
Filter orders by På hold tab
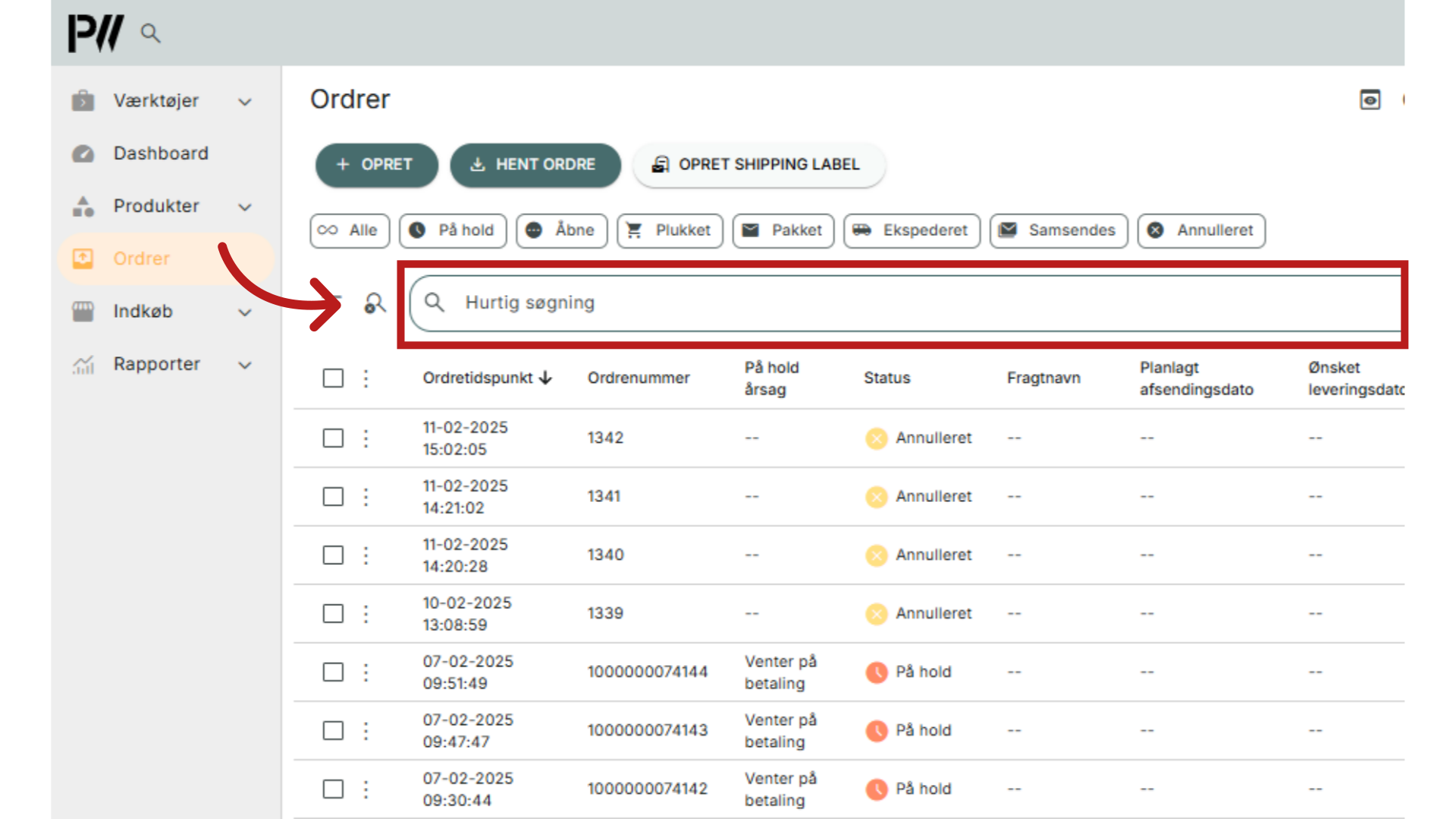point(453,231)
